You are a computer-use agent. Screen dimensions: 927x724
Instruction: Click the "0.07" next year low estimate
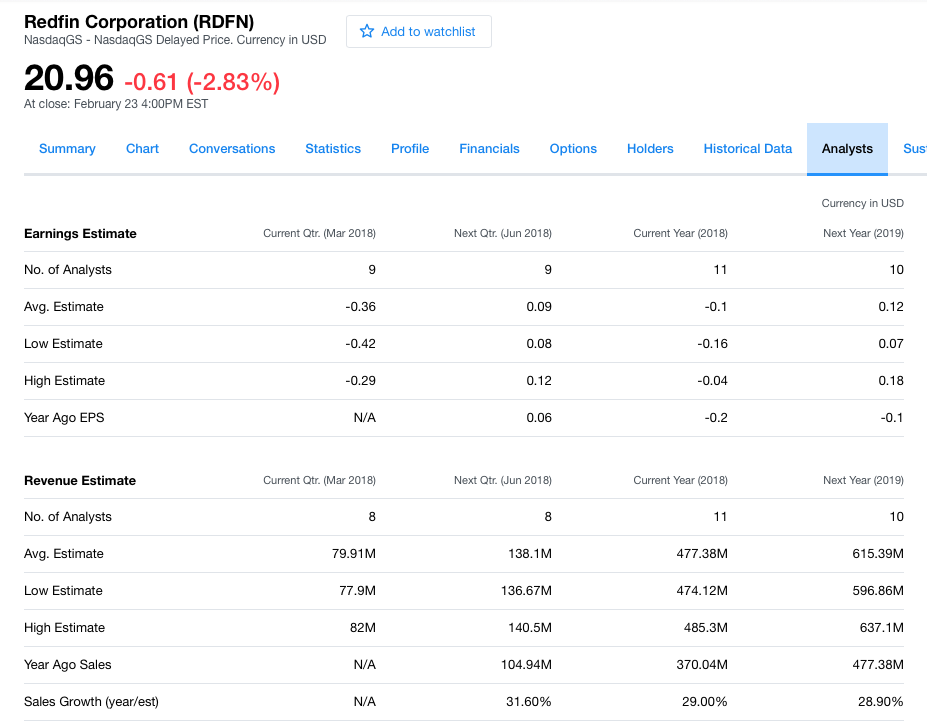(891, 343)
